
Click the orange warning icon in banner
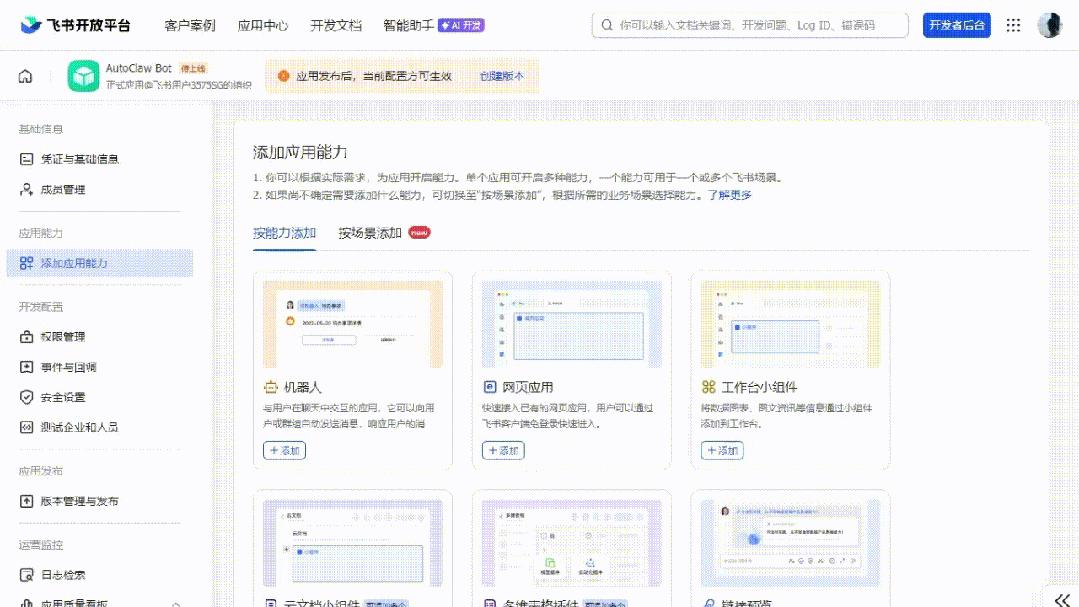(x=283, y=76)
